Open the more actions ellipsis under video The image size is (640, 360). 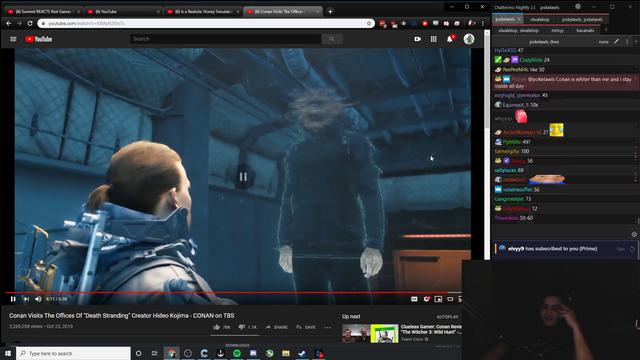tap(327, 327)
